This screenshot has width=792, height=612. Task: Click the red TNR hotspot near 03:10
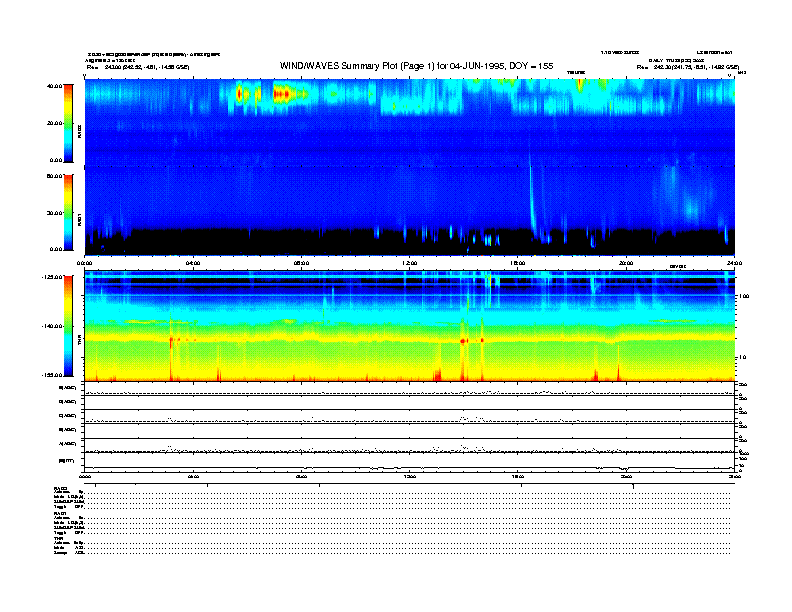[171, 341]
